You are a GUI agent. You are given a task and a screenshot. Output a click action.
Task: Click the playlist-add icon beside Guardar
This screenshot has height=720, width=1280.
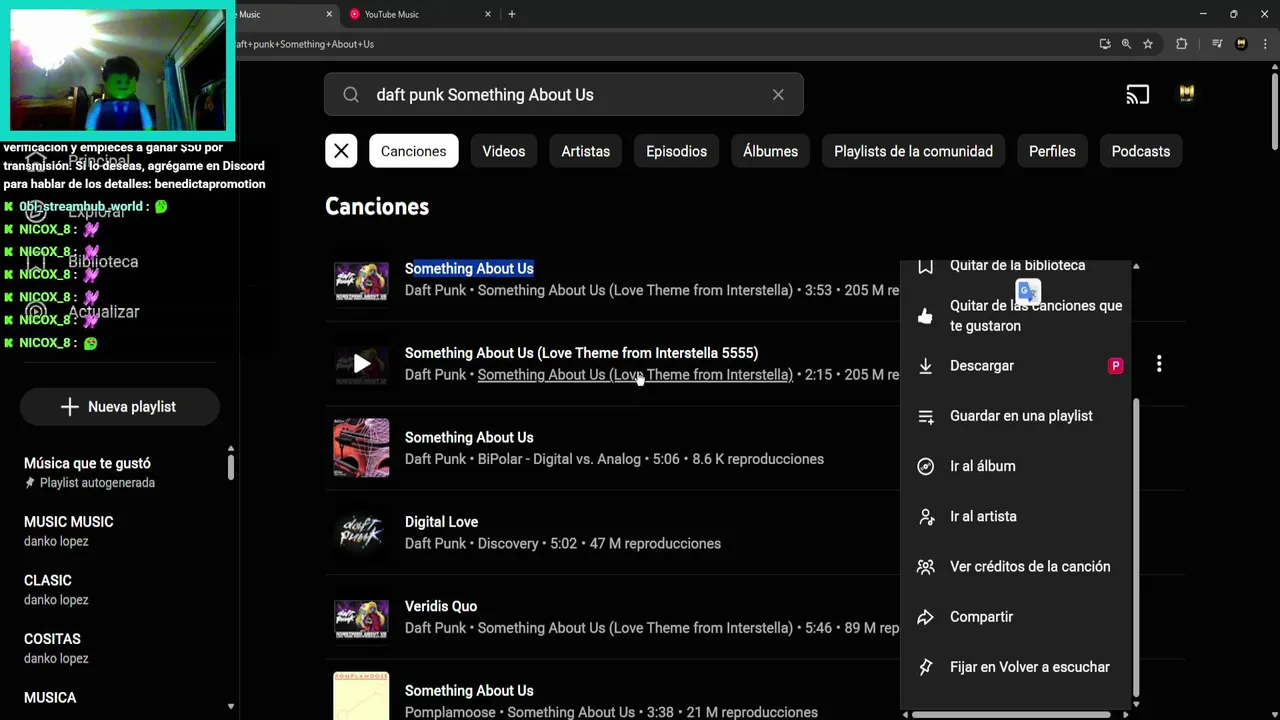coord(925,416)
